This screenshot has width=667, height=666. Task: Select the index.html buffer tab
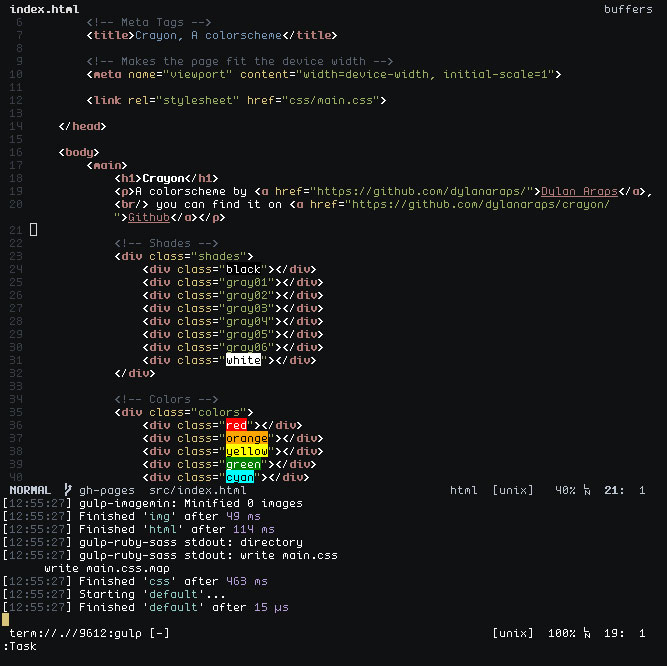point(44,9)
